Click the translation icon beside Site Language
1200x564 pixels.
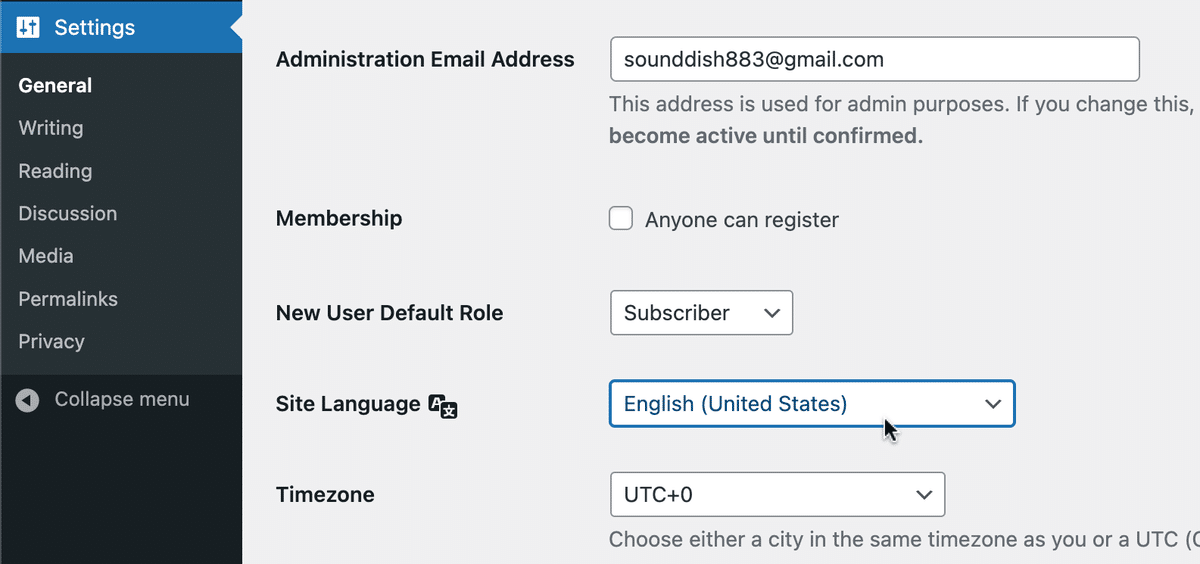coord(443,405)
